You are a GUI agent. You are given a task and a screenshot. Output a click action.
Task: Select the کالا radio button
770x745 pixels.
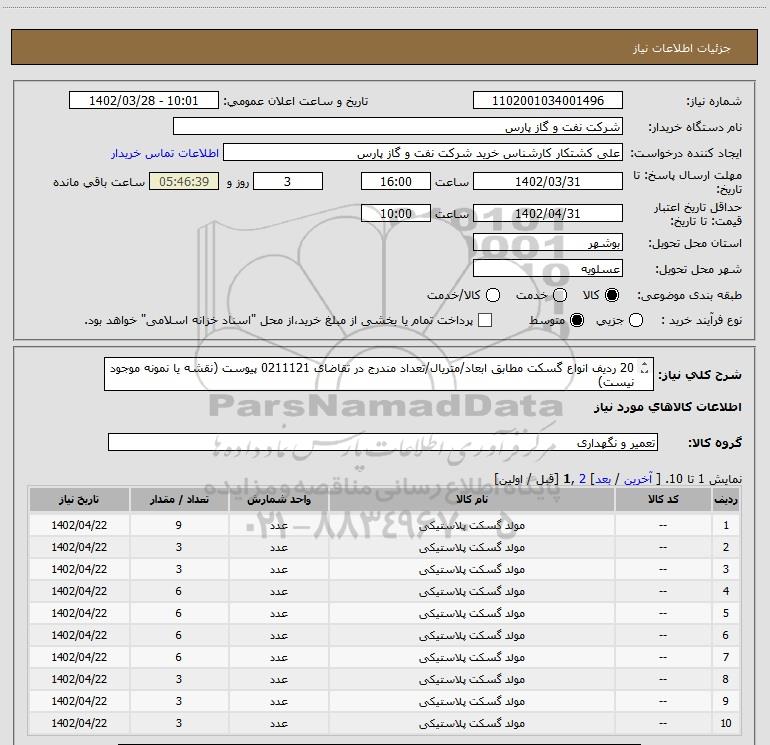point(612,295)
